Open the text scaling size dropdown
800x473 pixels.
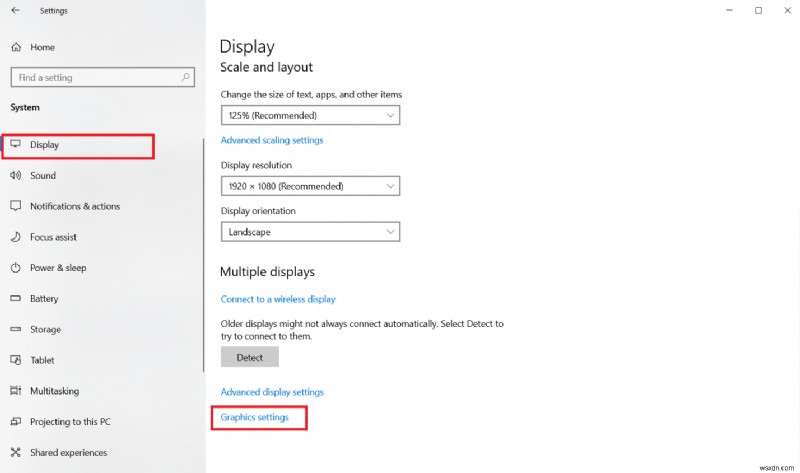click(x=310, y=115)
